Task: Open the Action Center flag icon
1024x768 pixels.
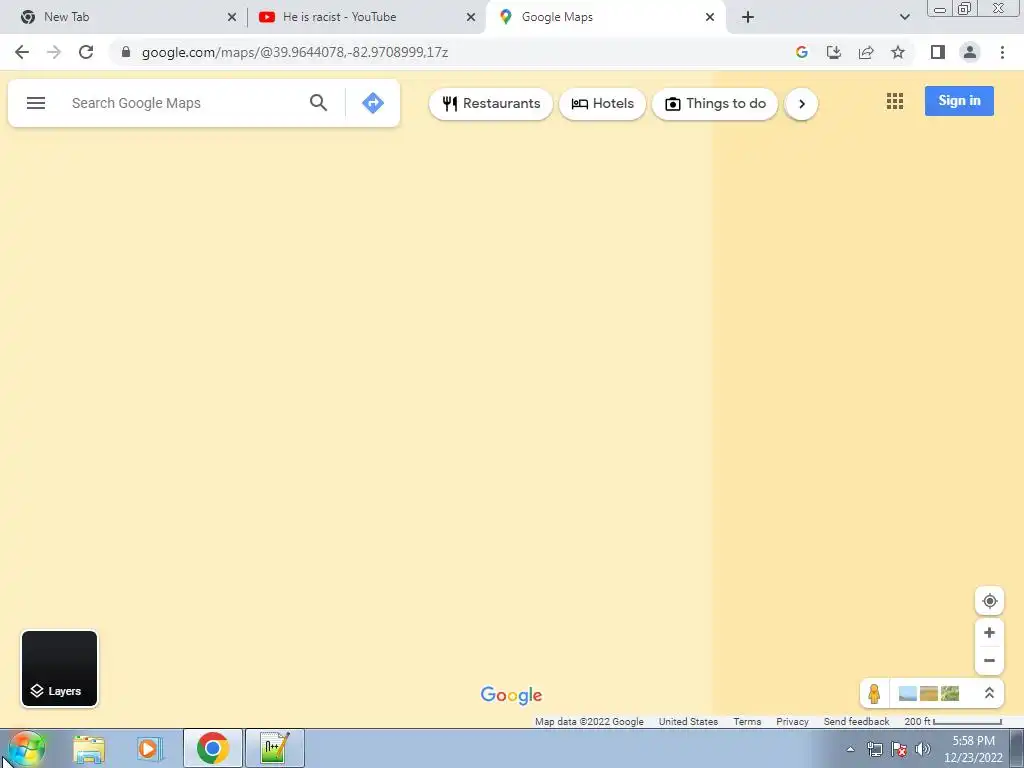Action: [x=899, y=749]
